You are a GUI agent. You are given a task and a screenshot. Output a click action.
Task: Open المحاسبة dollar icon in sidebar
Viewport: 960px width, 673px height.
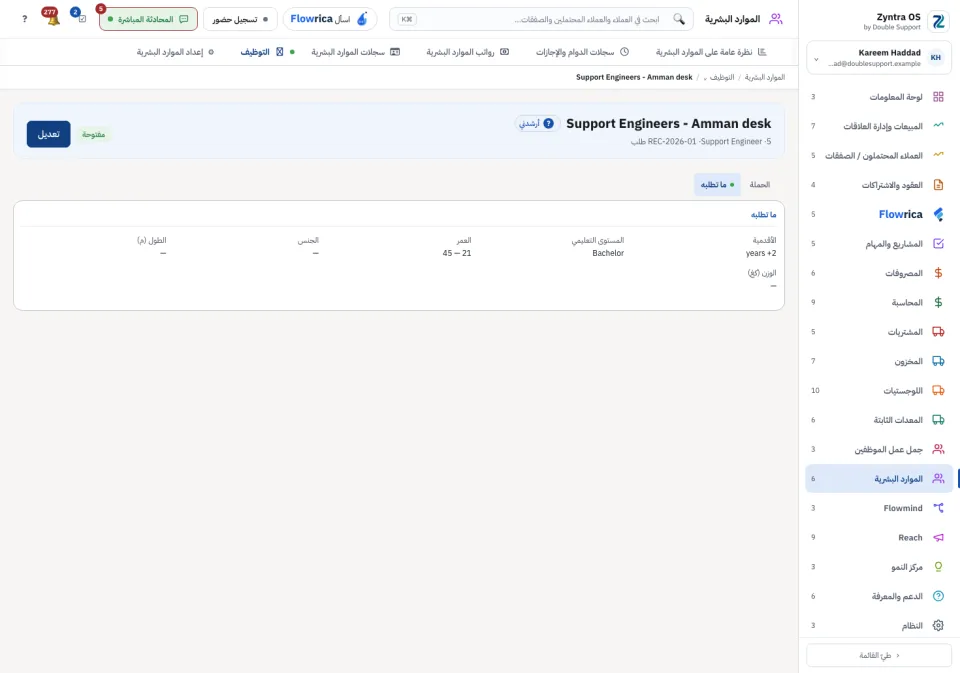coord(938,303)
